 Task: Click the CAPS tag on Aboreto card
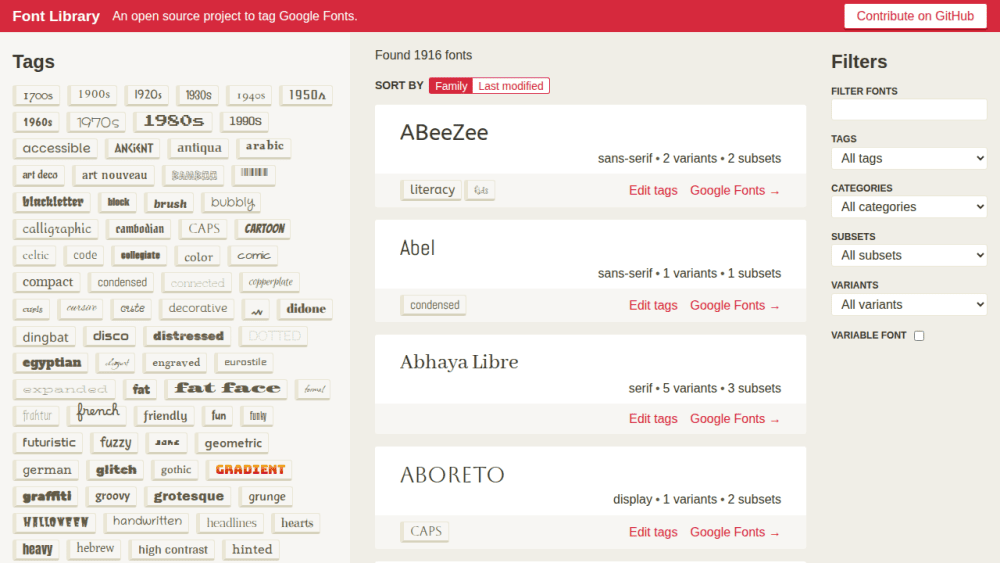tap(425, 531)
